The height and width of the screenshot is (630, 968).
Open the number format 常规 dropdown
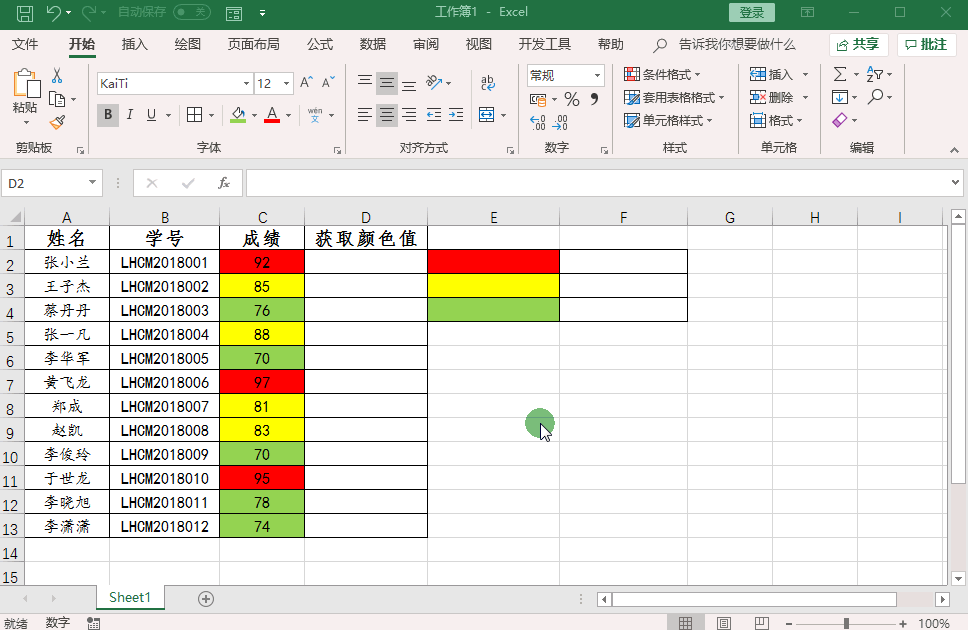click(x=597, y=75)
